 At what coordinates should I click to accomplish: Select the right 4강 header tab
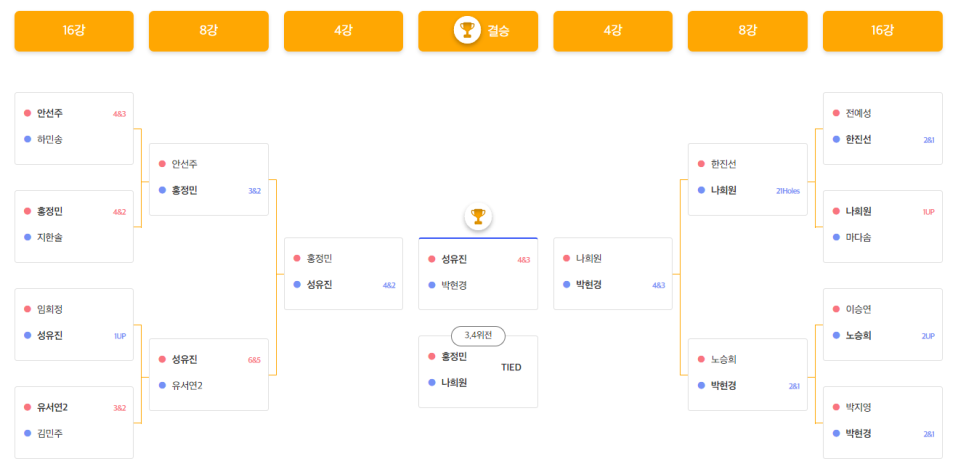point(613,31)
